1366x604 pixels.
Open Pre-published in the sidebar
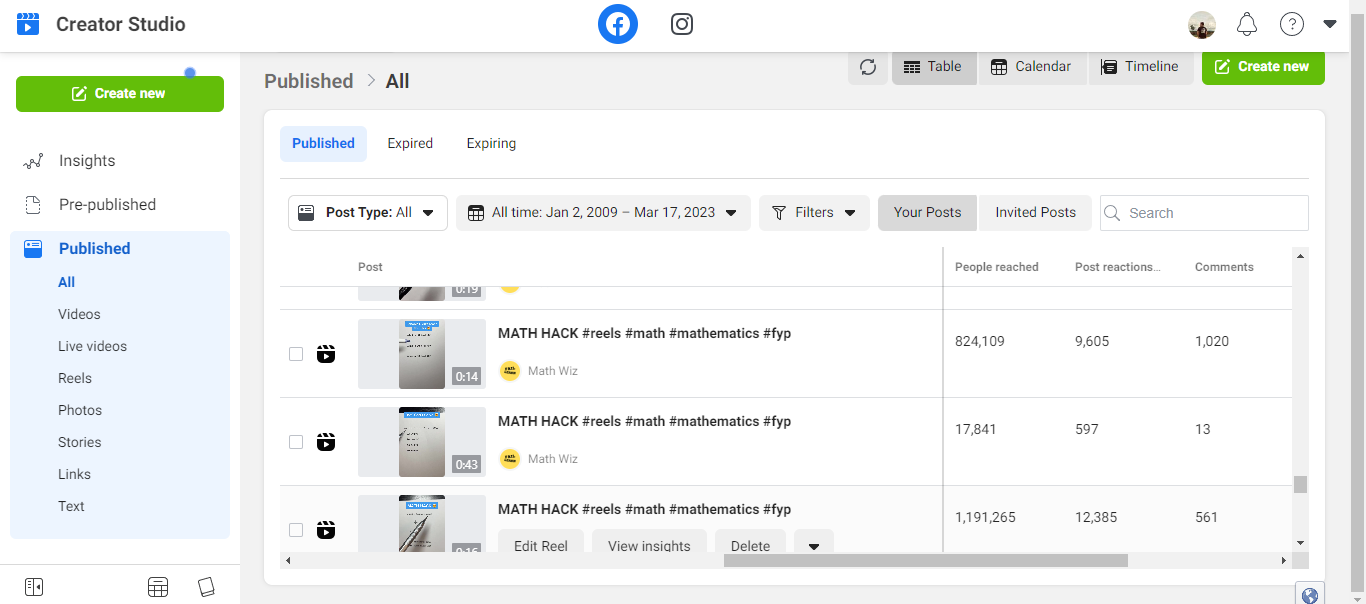point(107,205)
